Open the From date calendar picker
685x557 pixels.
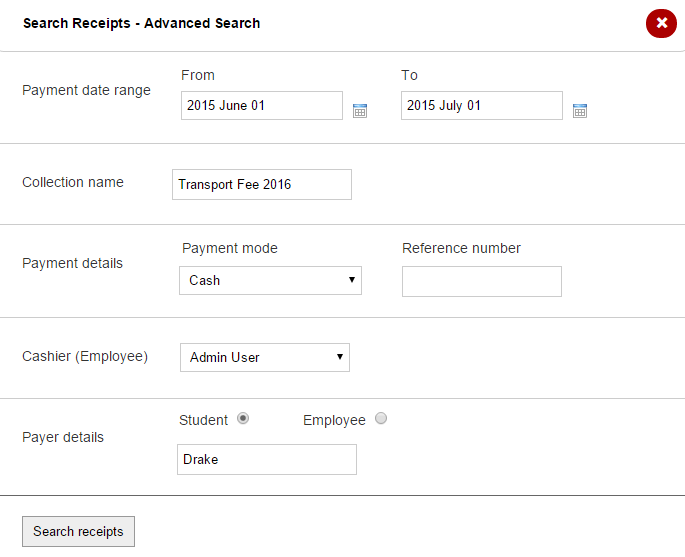click(360, 111)
